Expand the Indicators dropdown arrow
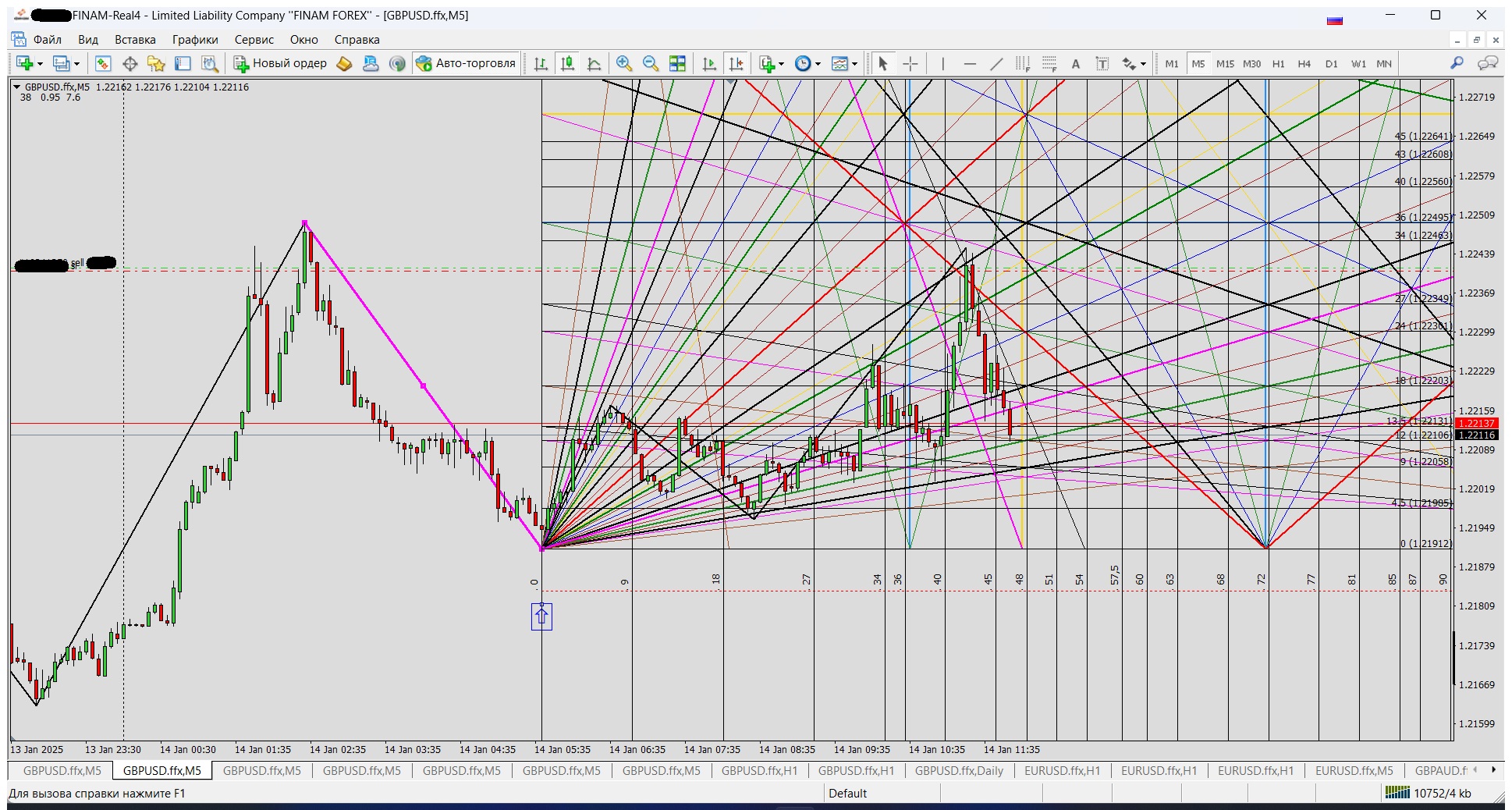The image size is (1512, 810). click(x=781, y=65)
